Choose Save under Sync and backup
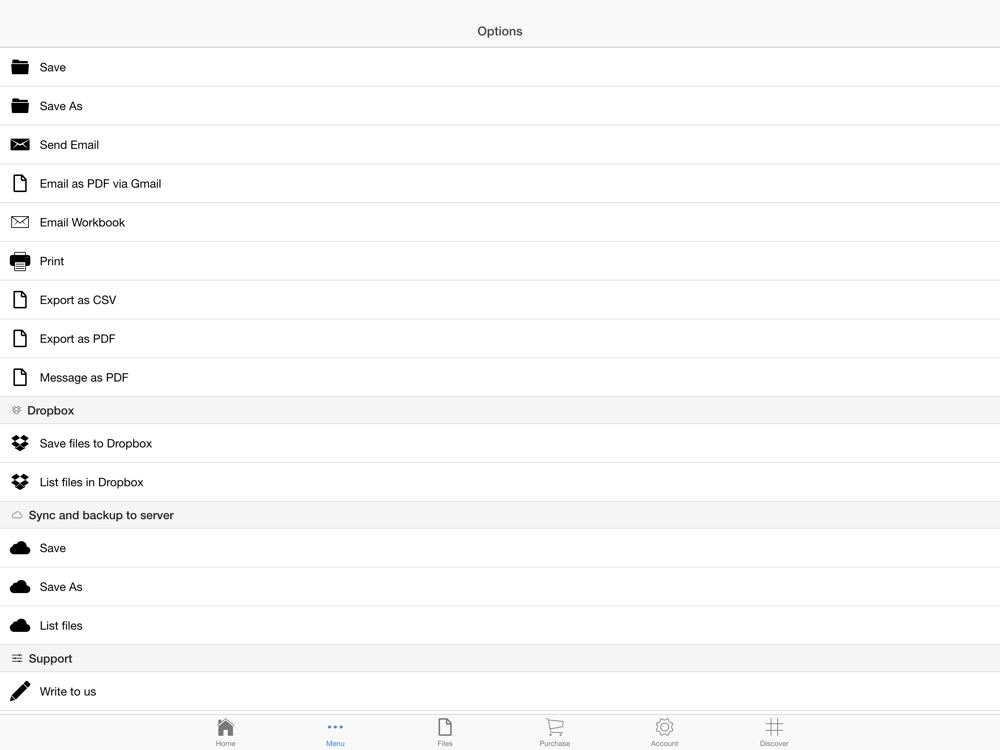The height and width of the screenshot is (750, 1000). click(x=500, y=548)
